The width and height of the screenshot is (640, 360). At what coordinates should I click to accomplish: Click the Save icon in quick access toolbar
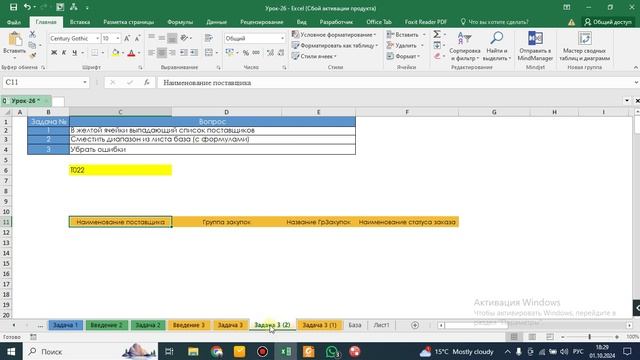tap(13, 7)
